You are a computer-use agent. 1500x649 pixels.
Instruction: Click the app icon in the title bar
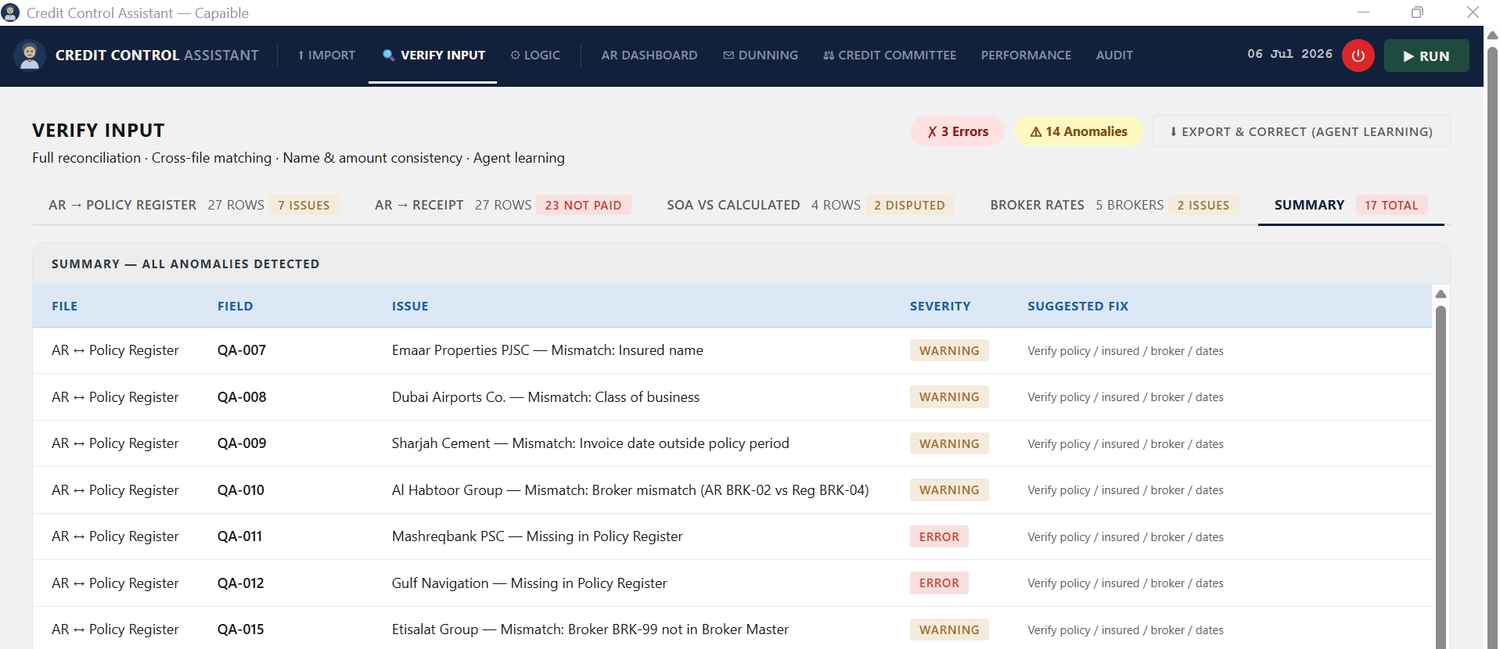[11, 13]
